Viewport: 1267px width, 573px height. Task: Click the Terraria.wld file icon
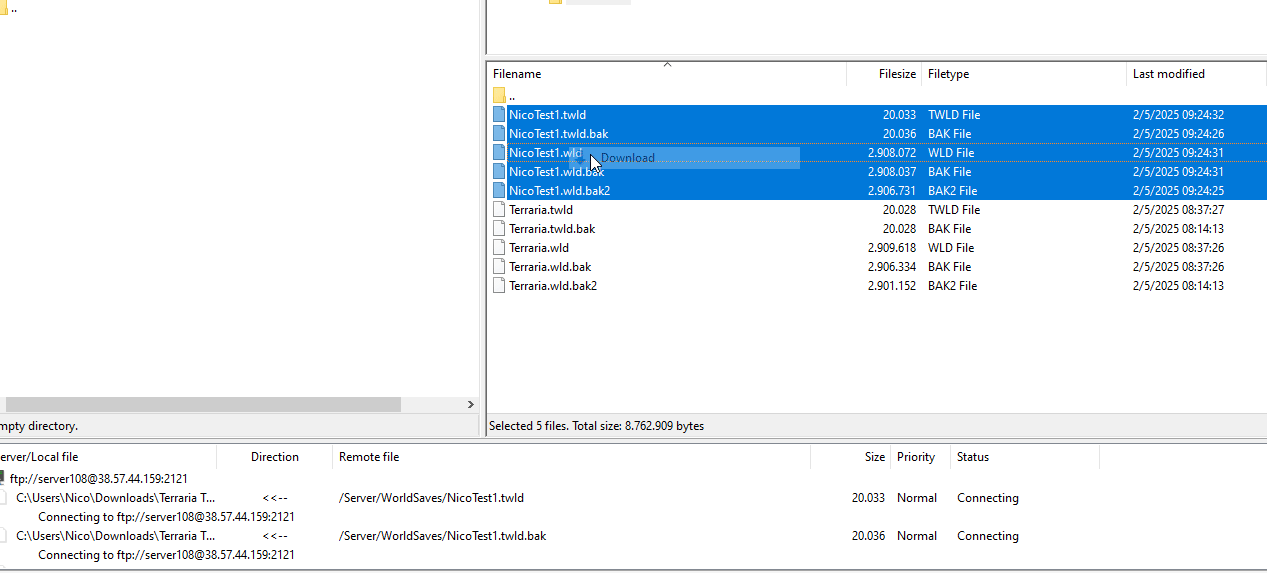click(499, 248)
